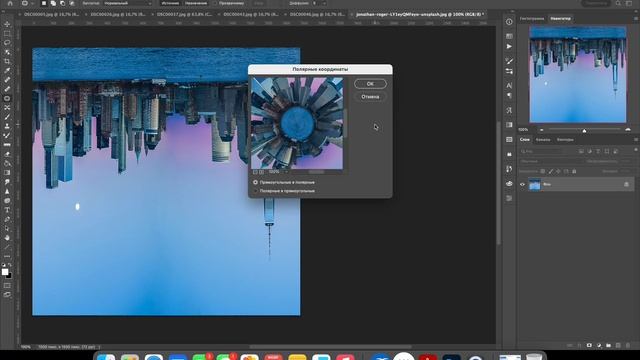Choose Intersect with Selection mode icon
This screenshot has width=640, height=360.
coord(72,3)
